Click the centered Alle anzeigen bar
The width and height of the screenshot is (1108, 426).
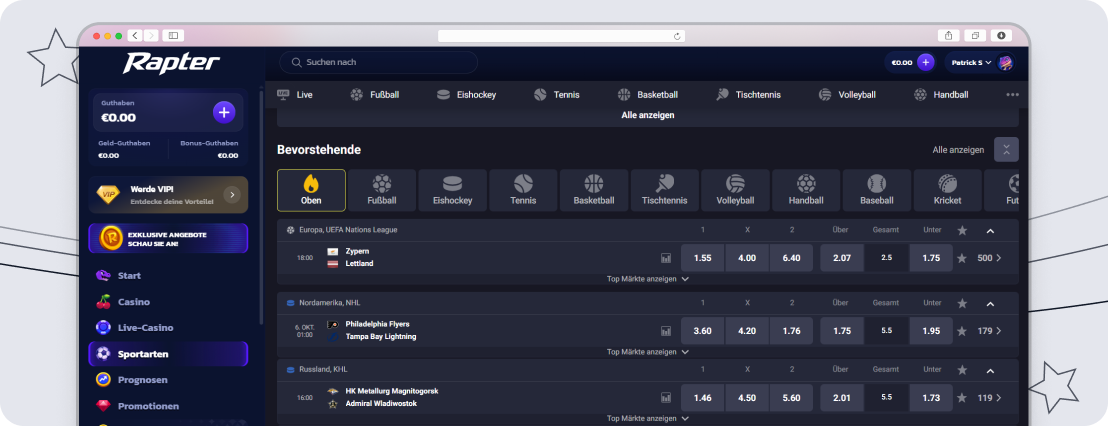click(x=648, y=115)
